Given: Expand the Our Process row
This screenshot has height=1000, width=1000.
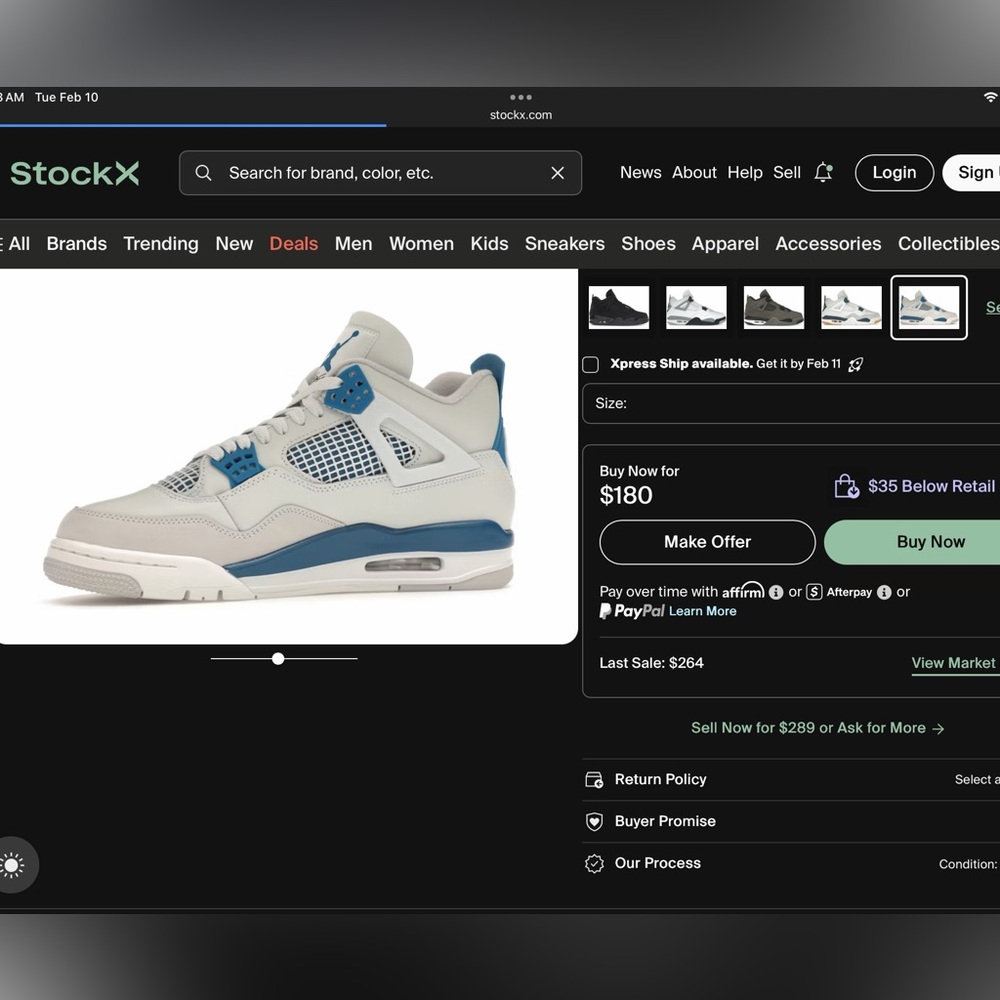Looking at the screenshot, I should coord(791,864).
